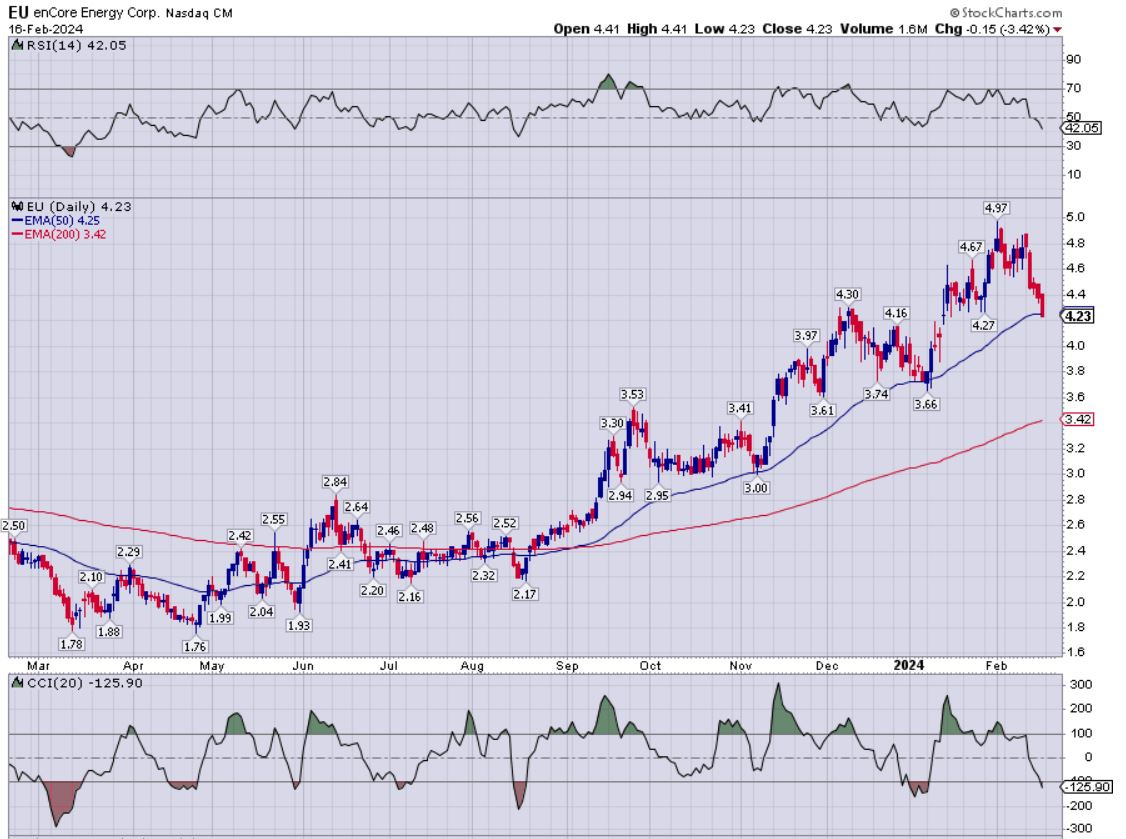Screen dimensions: 1126x839
Task: Click the EU enCore Energy Corp. title
Action: [x=120, y=12]
